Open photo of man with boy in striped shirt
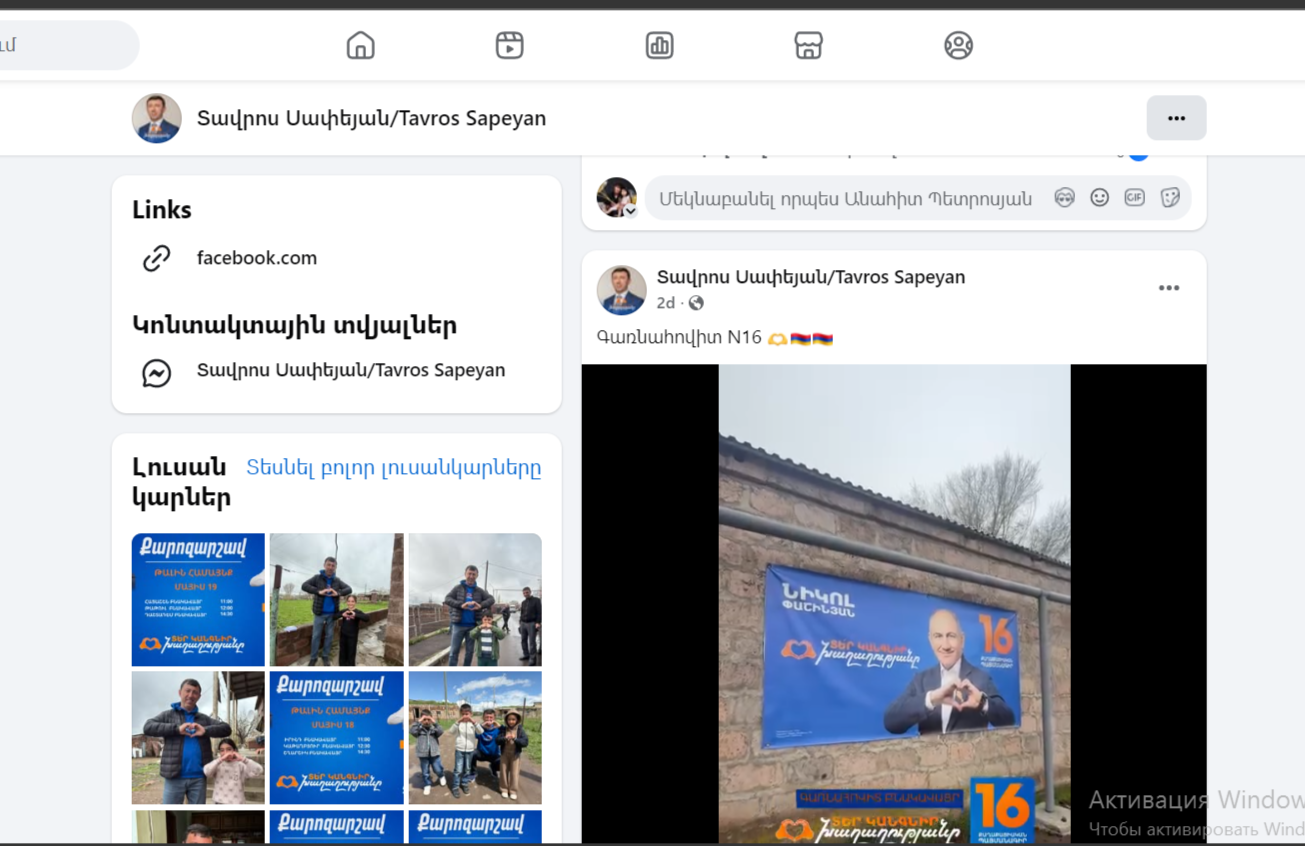 point(475,600)
